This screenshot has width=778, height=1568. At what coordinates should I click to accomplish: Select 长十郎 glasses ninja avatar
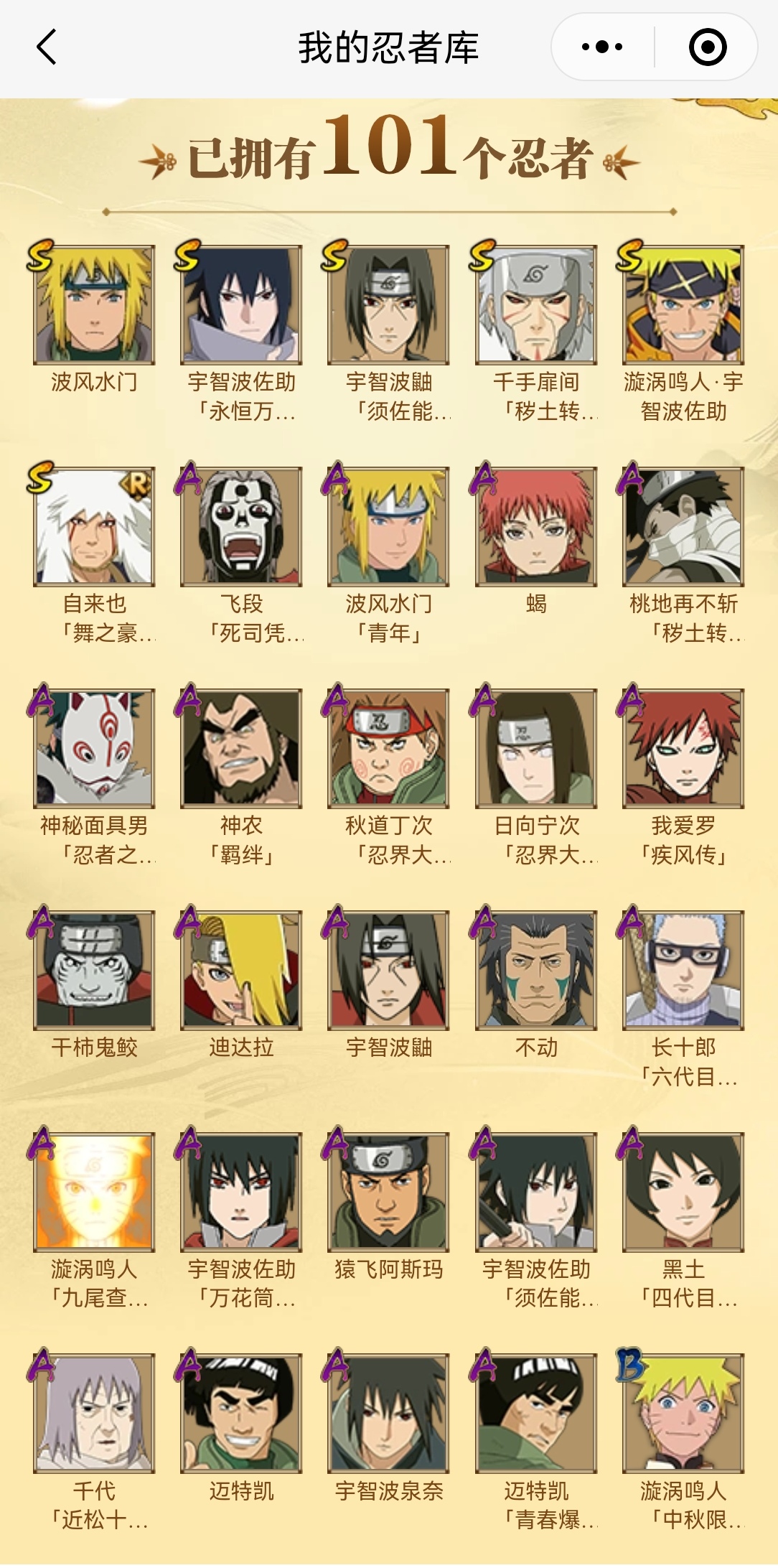(683, 970)
